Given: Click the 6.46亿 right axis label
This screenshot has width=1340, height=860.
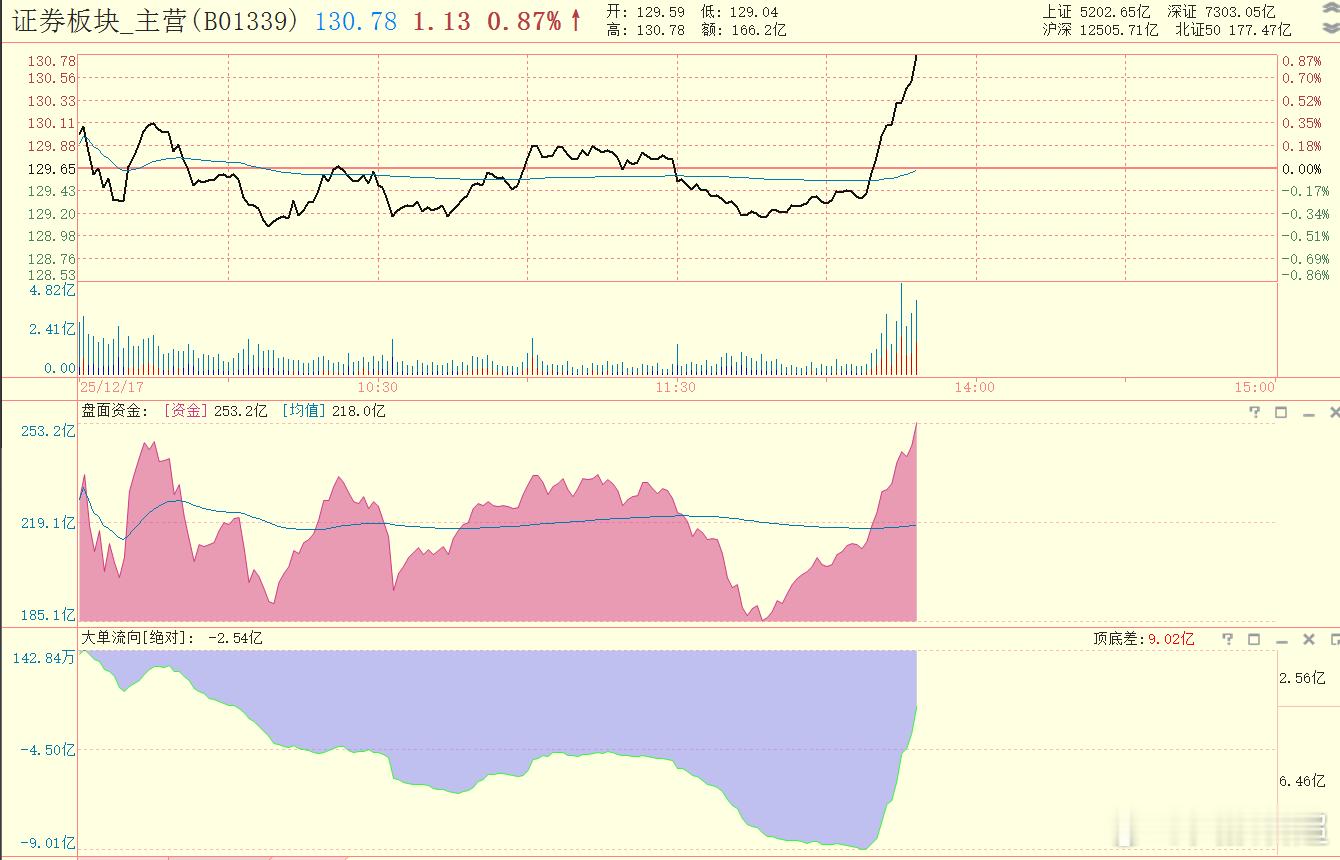Looking at the screenshot, I should (x=1303, y=781).
